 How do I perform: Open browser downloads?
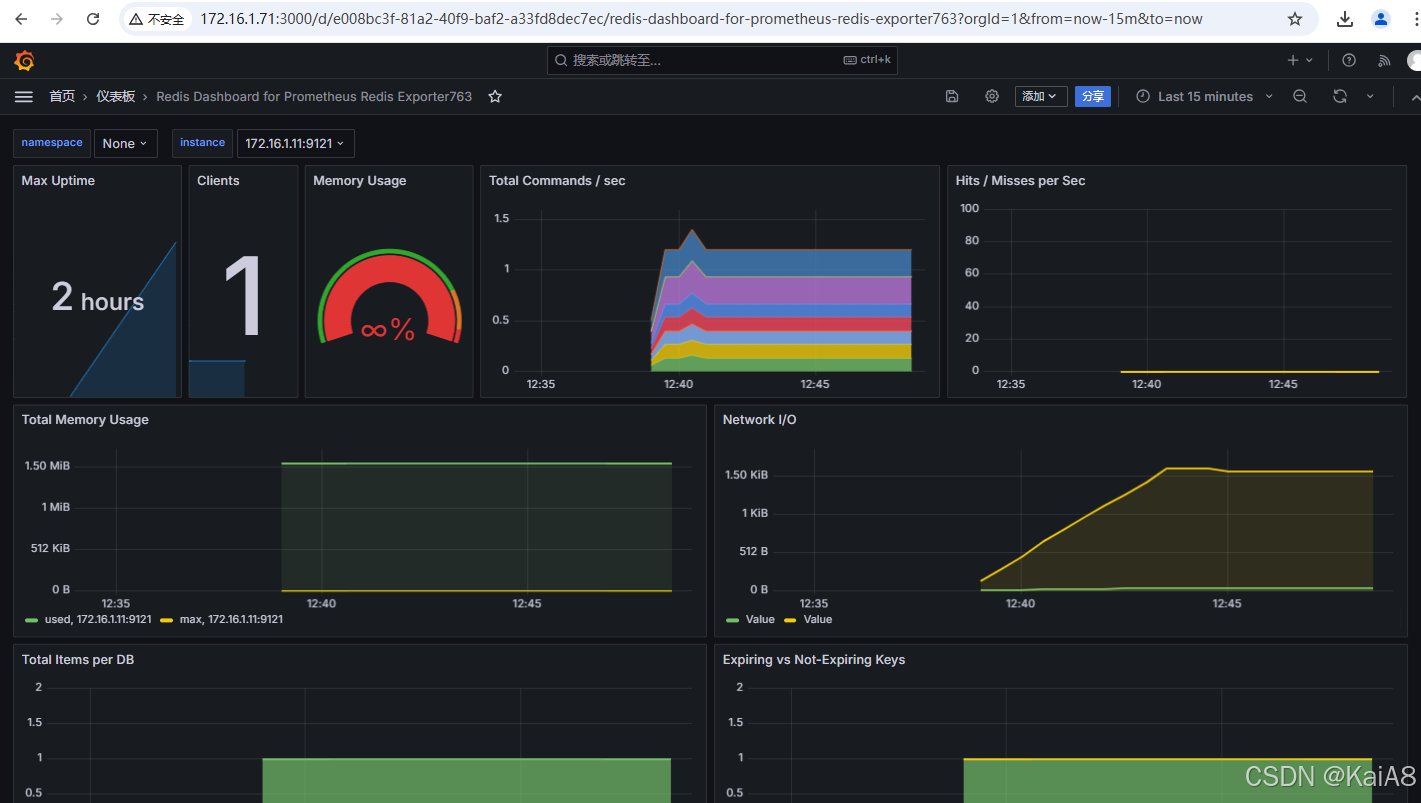pos(1345,19)
